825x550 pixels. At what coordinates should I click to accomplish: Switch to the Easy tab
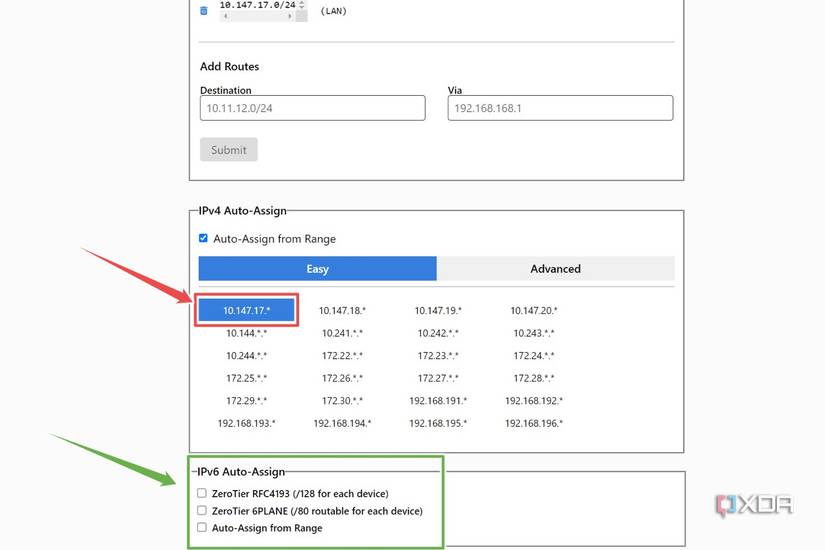[x=317, y=268]
